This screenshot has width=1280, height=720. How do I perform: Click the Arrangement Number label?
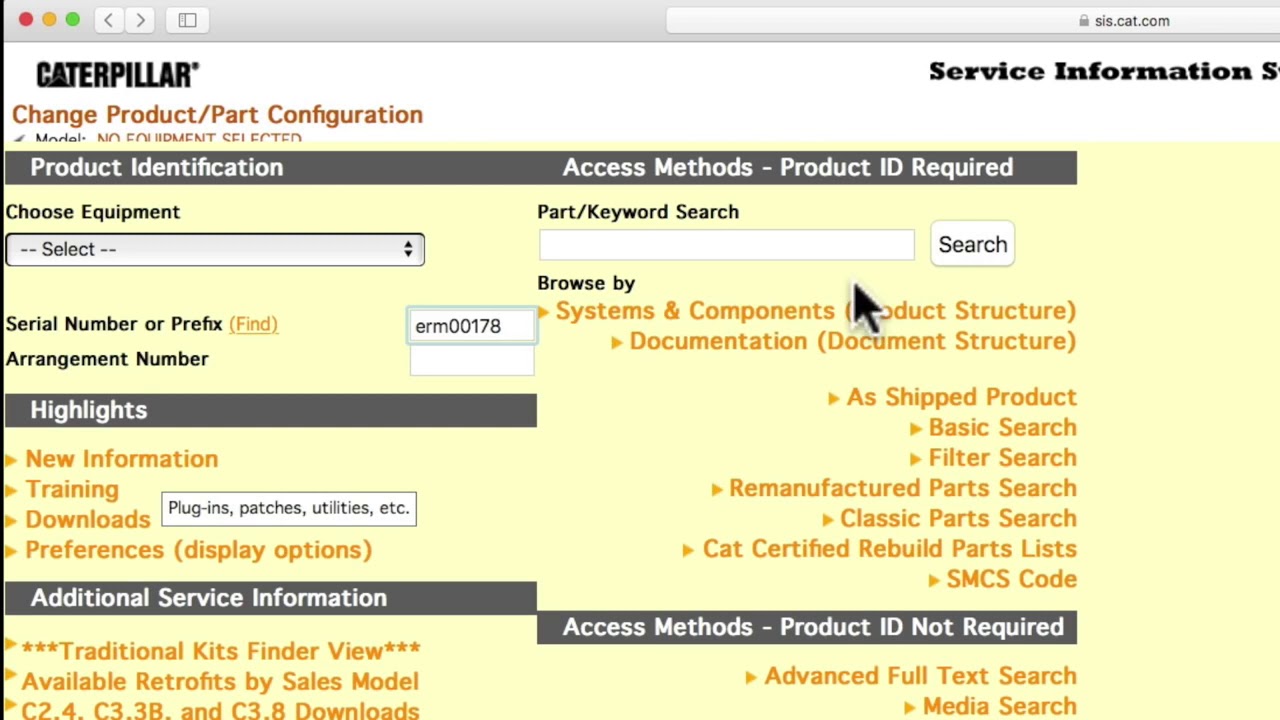(x=107, y=359)
